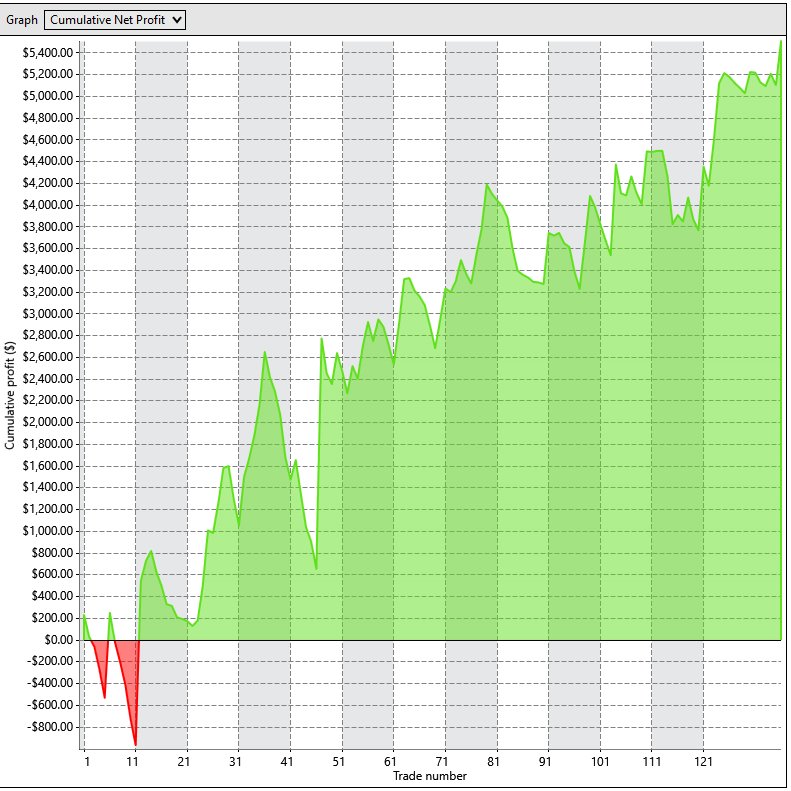Click the $5,400.00 y-axis label

(x=48, y=52)
